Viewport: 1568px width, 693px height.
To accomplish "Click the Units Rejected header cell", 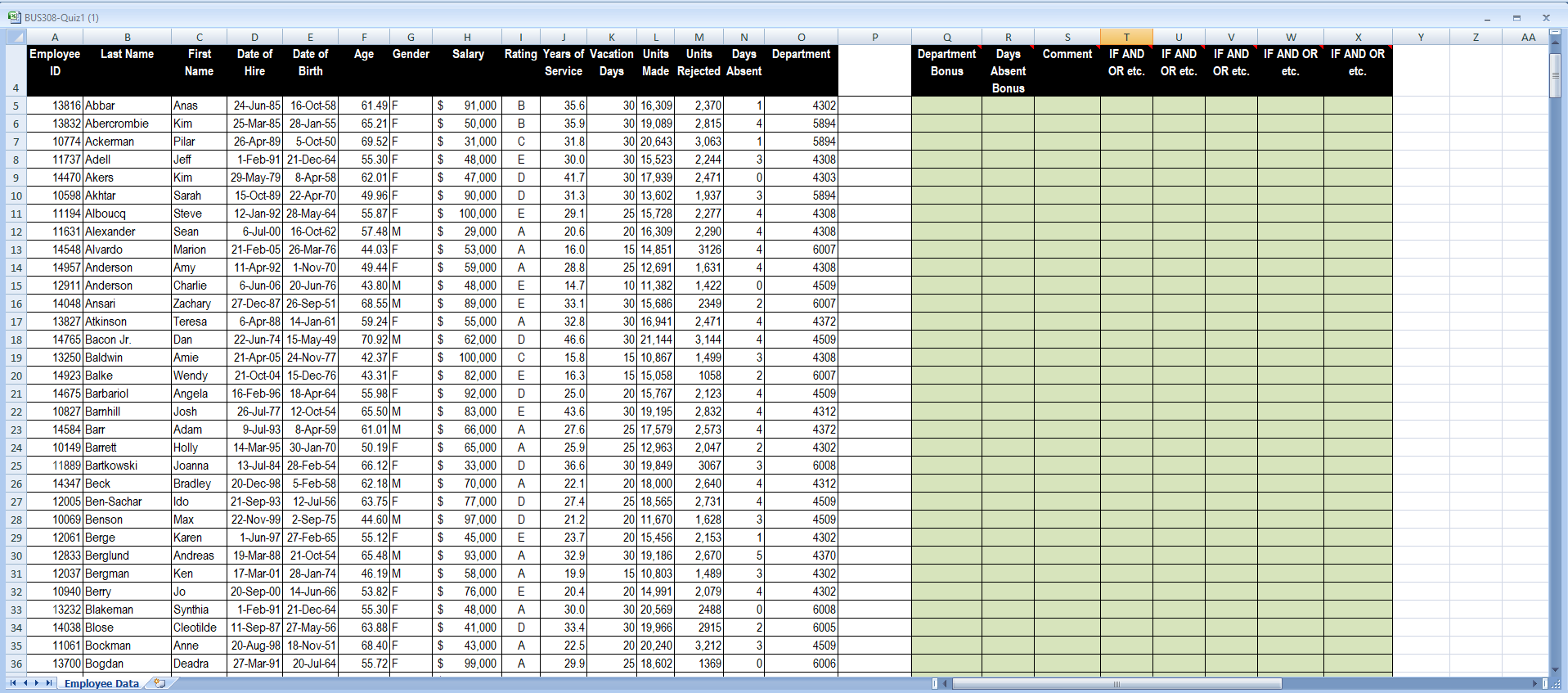I will point(699,70).
